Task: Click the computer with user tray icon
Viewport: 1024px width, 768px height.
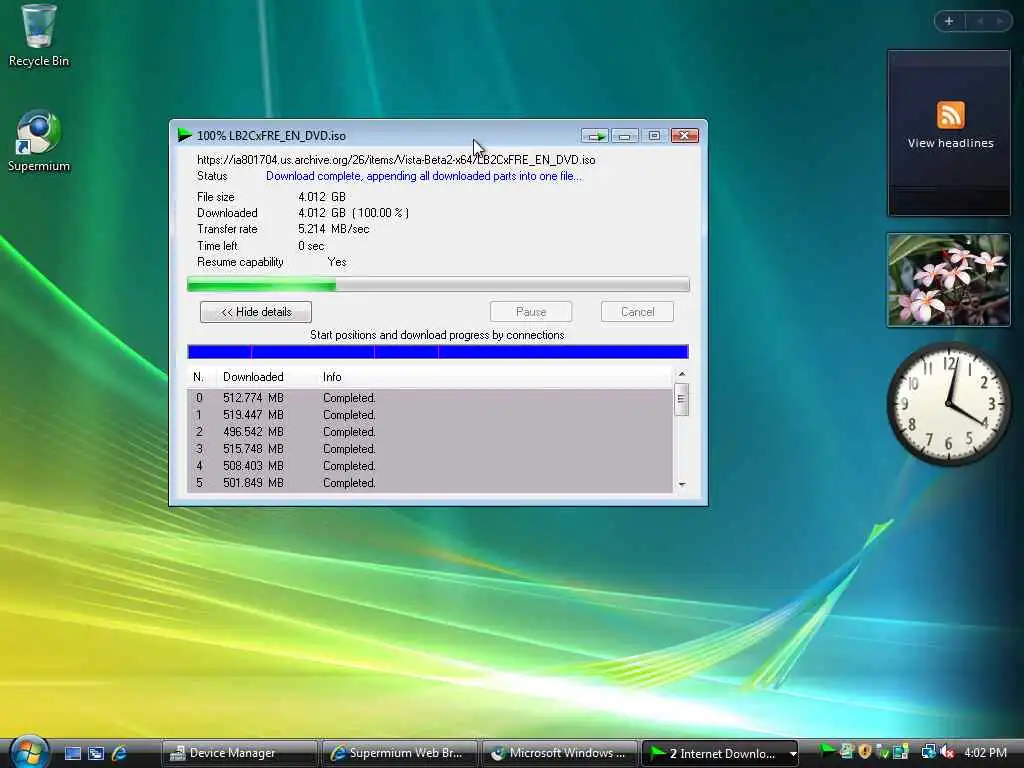Action: 901,752
